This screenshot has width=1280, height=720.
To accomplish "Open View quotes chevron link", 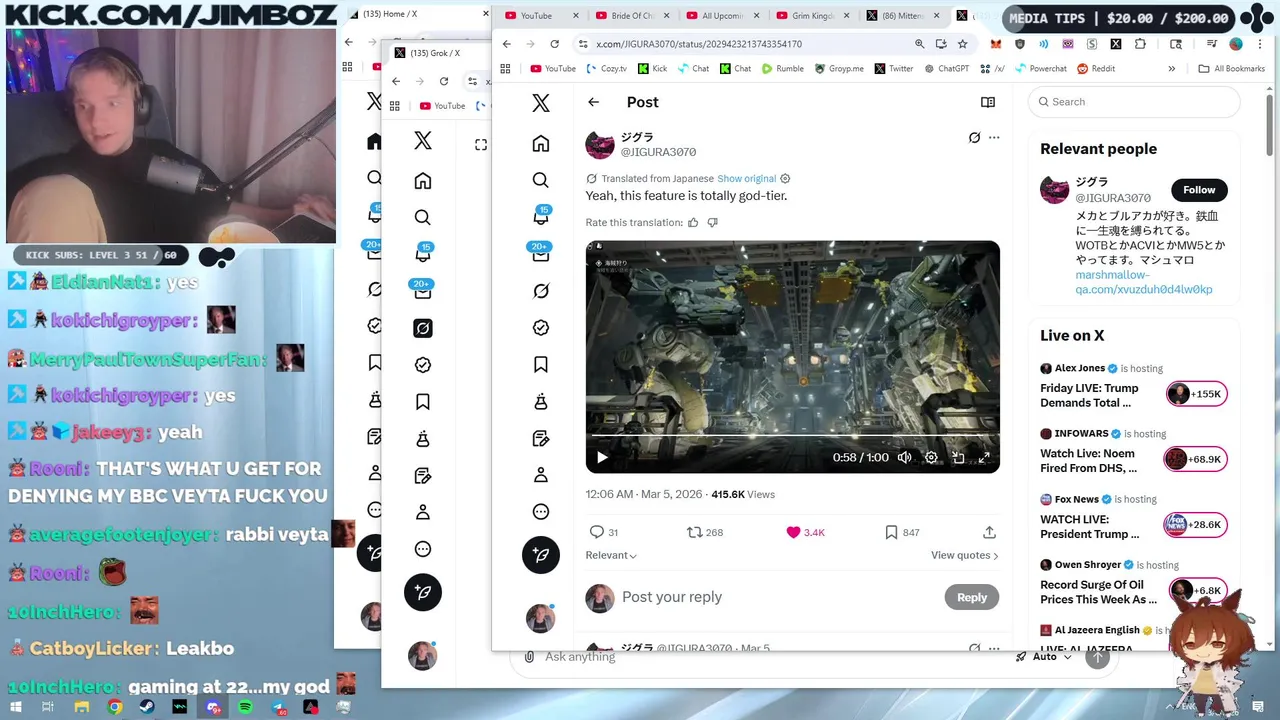I will (964, 555).
